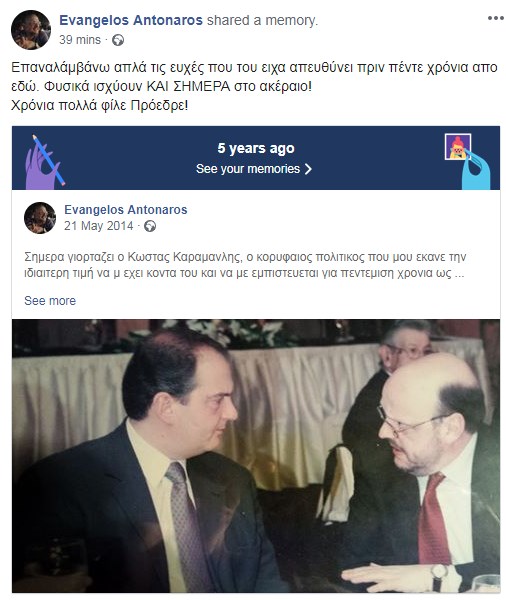Click the Greek birthday wishes caption text
Screen dimensions: 506x600
pyautogui.click(x=254, y=86)
